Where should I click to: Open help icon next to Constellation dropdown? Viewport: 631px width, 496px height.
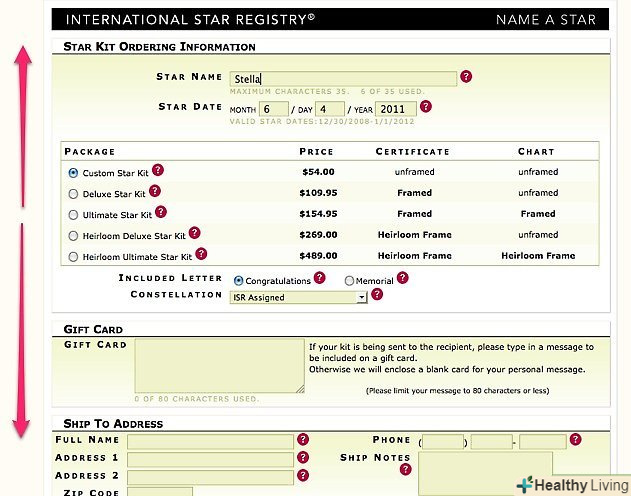pos(377,295)
